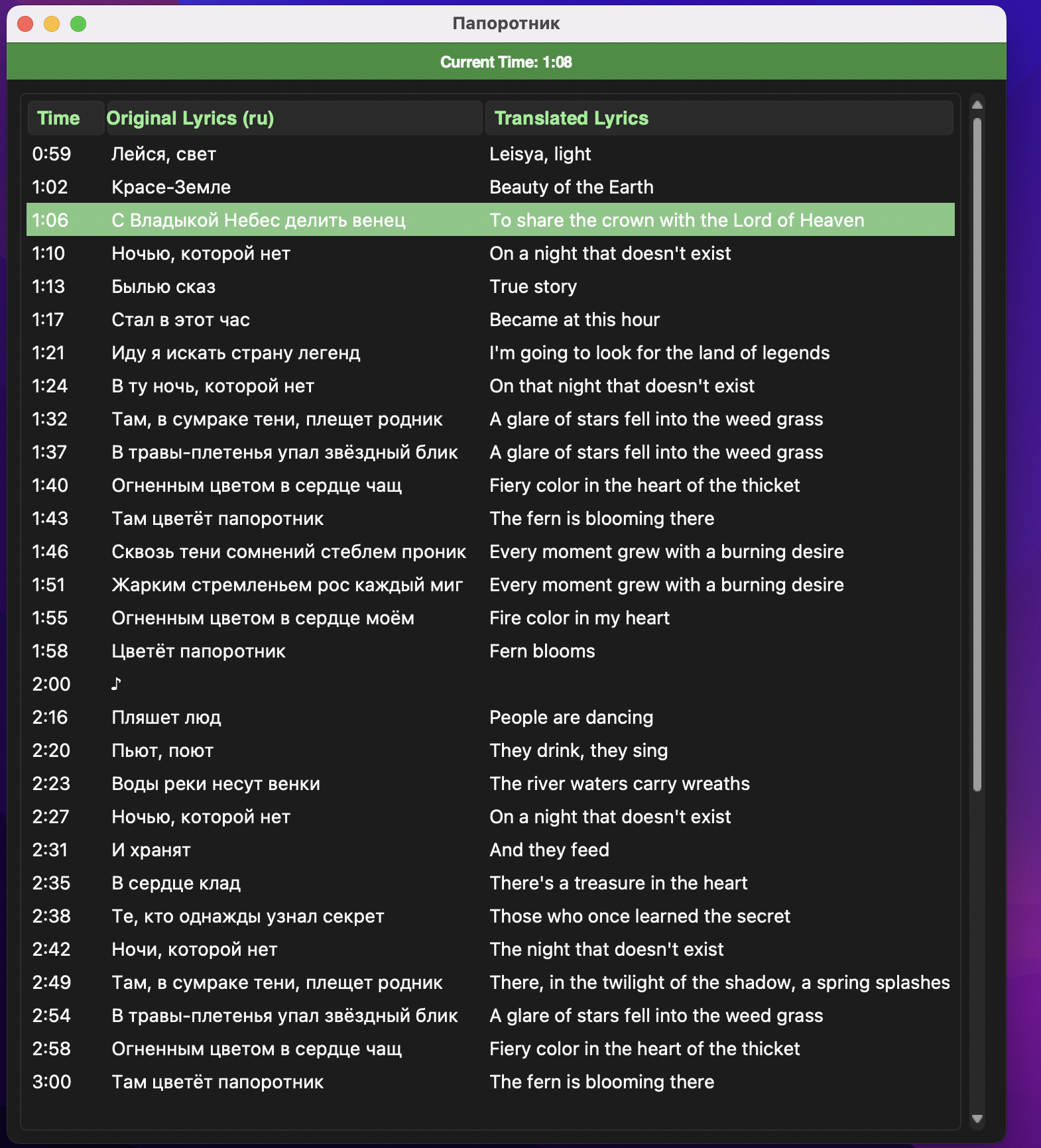Select the 2:00 timestamp
Viewport: 1041px width, 1148px height.
click(51, 684)
